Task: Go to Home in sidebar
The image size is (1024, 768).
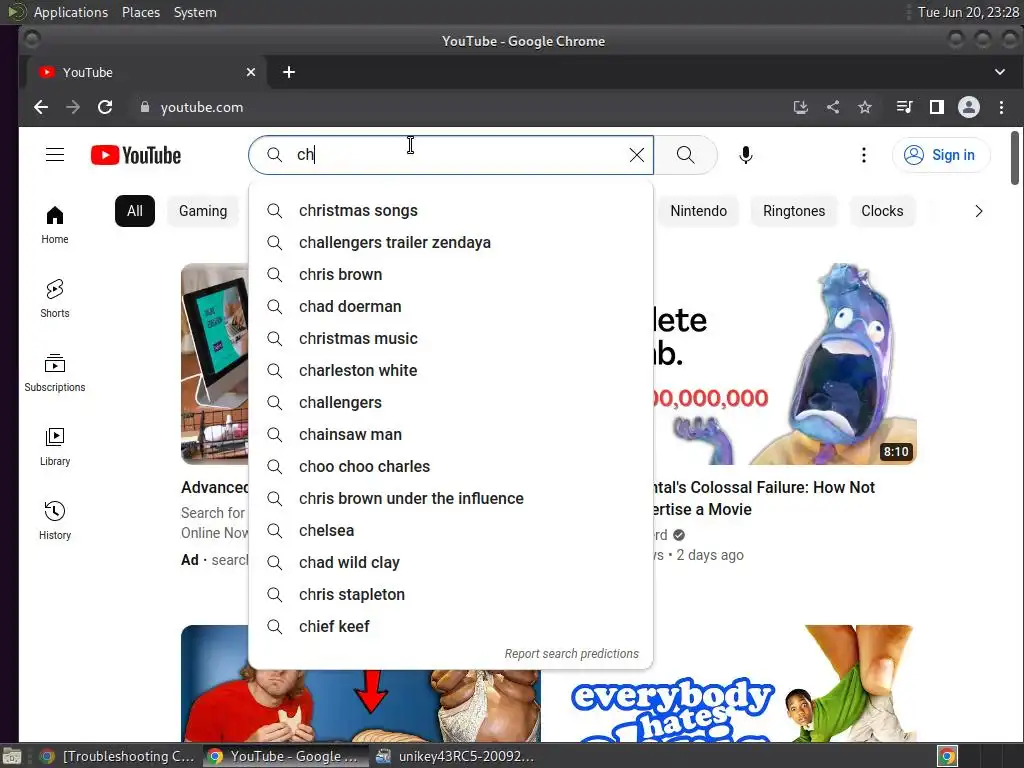Action: click(x=55, y=225)
